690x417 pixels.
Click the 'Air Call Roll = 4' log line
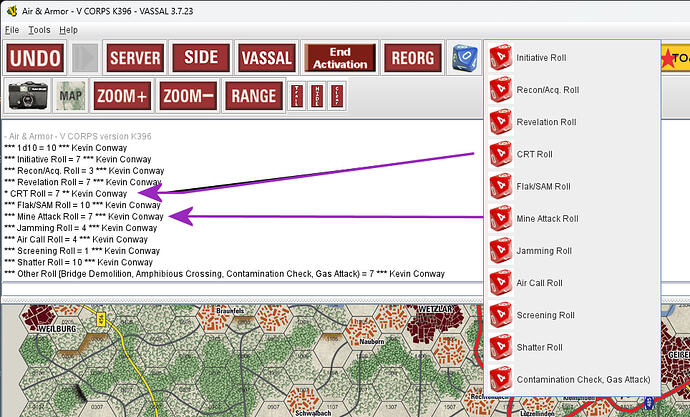[x=76, y=239]
